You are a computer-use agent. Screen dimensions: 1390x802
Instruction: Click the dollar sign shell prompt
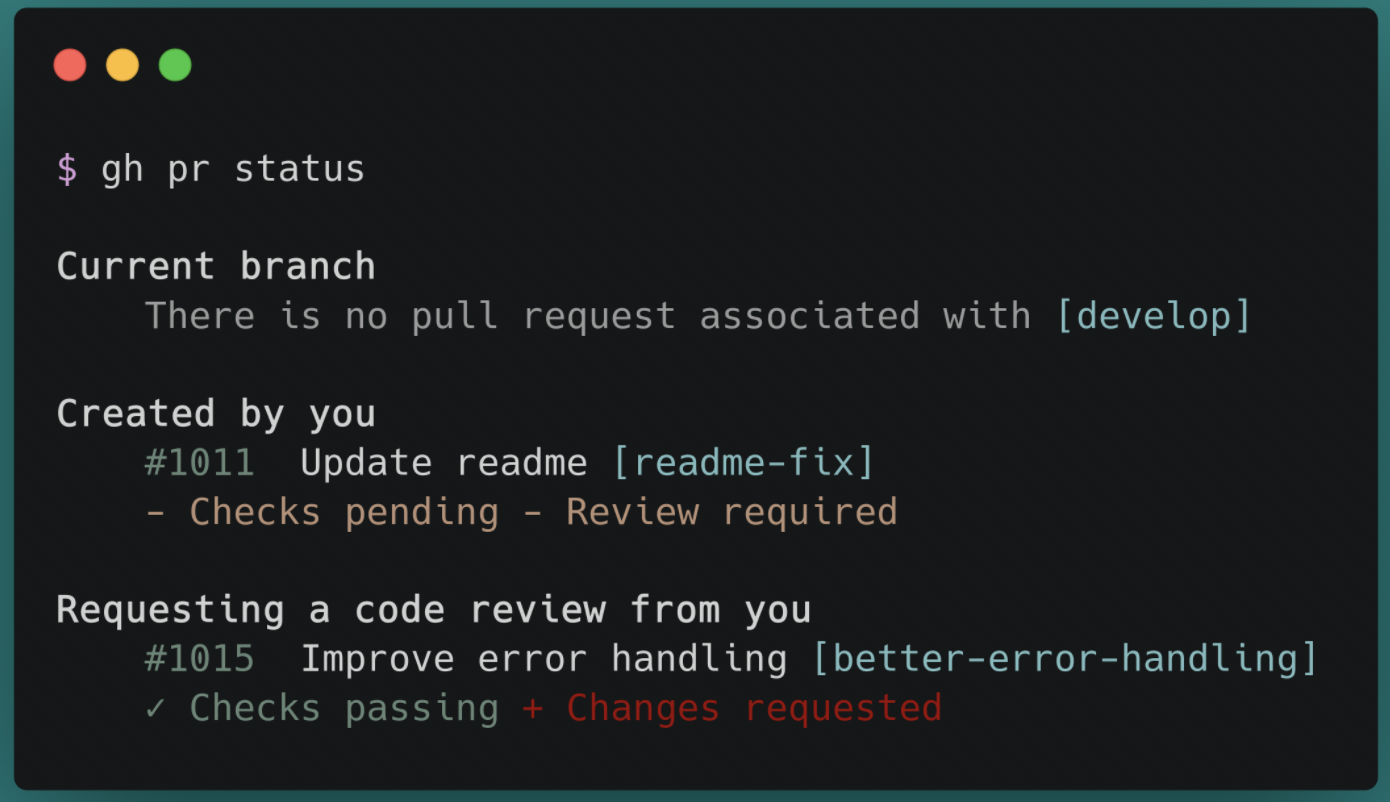click(x=67, y=169)
